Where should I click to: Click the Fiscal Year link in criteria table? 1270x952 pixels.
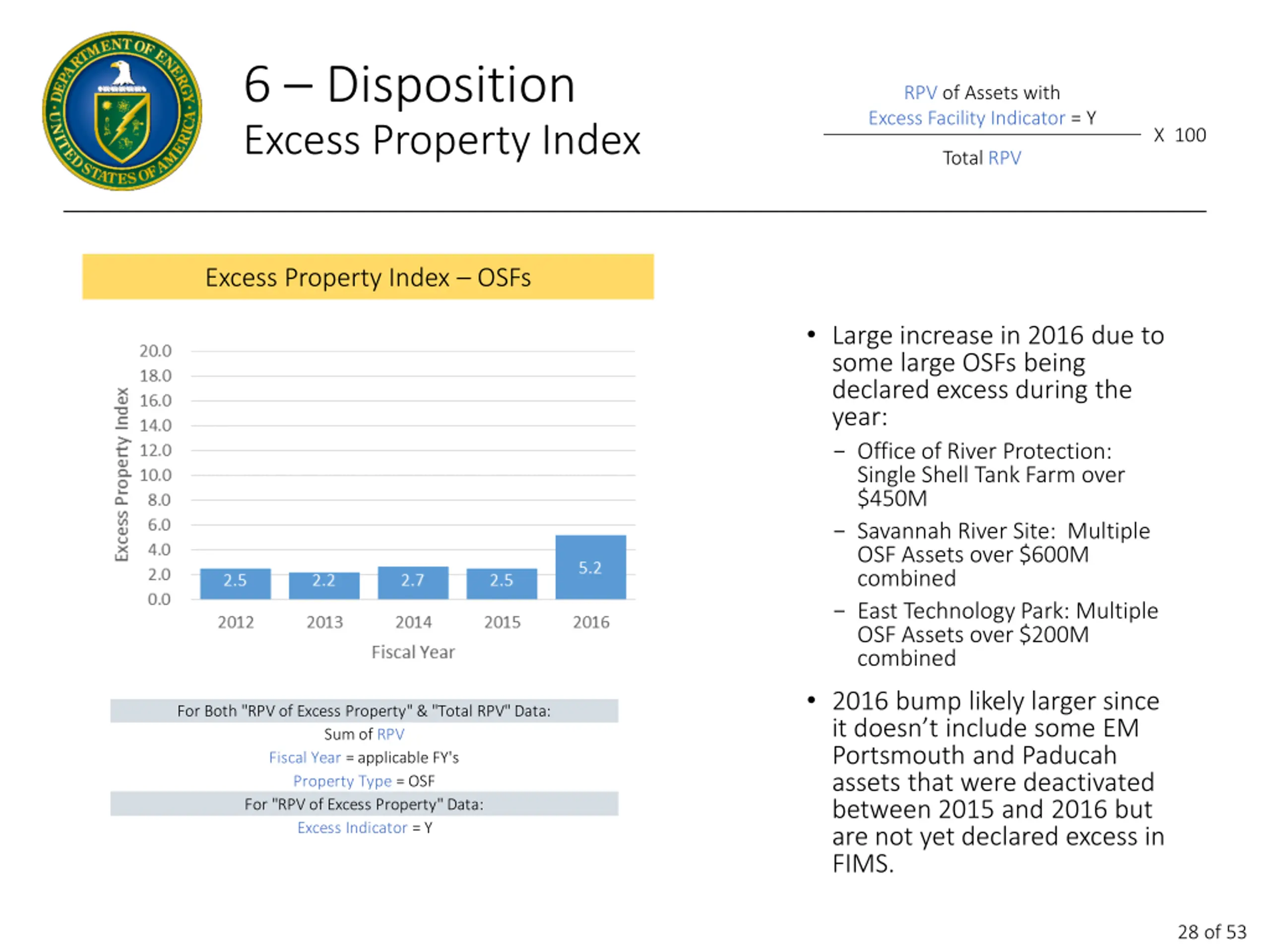click(305, 758)
